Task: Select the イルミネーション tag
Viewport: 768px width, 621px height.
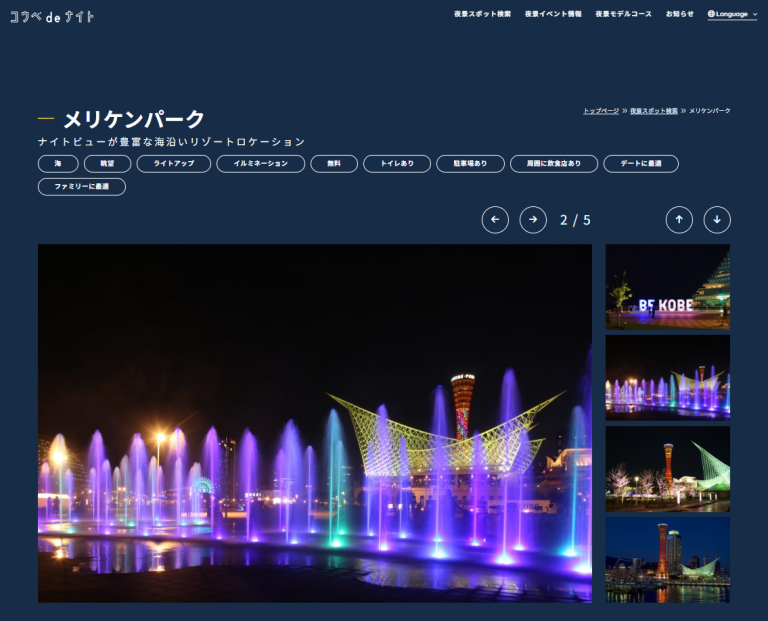Action: point(261,163)
